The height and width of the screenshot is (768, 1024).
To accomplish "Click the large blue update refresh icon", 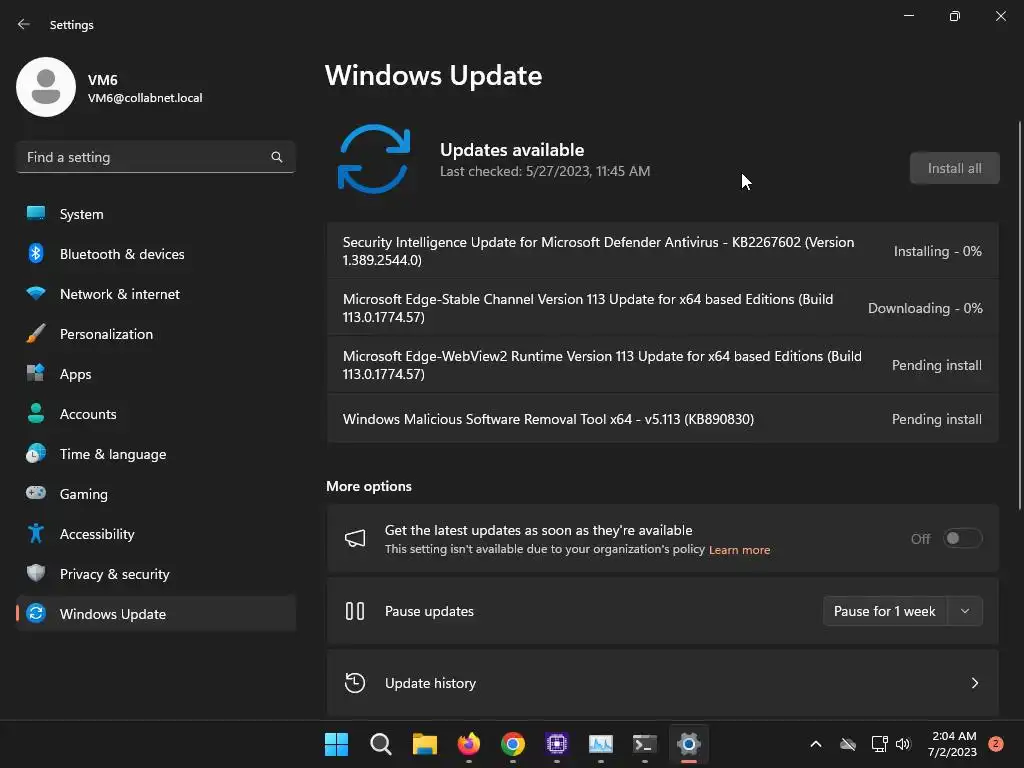I will pyautogui.click(x=374, y=159).
